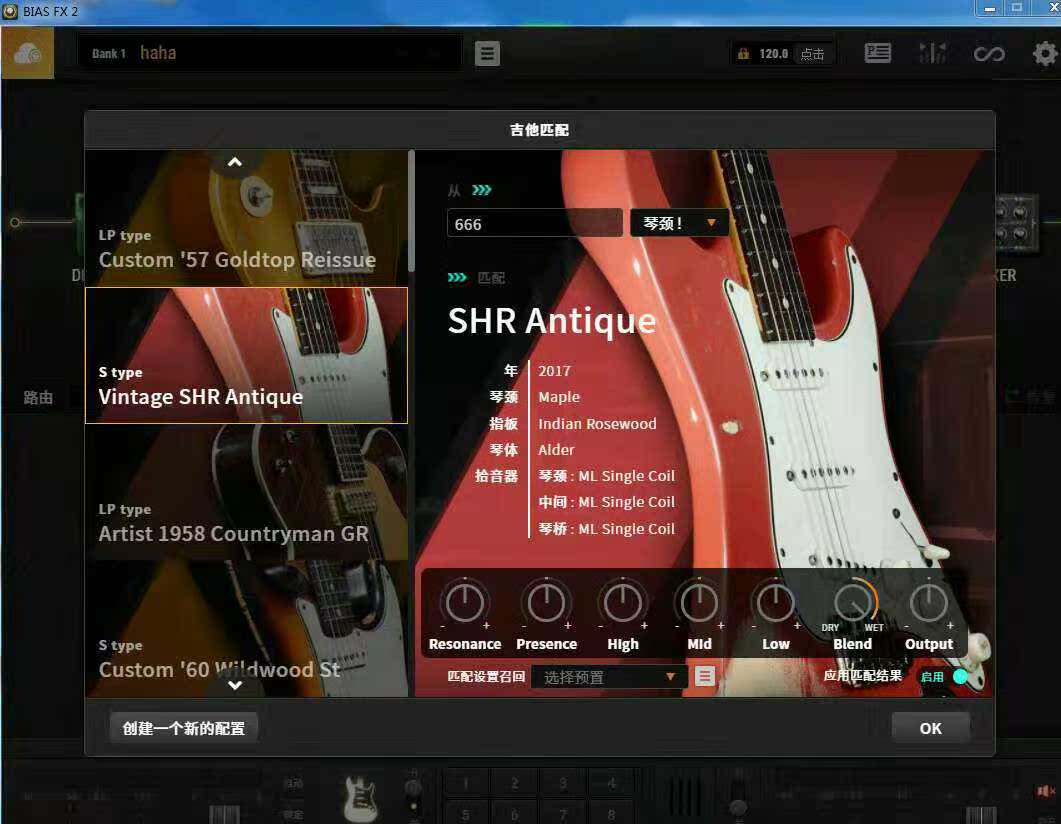
Task: Maximize the BIAS FX 2 window
Action: tap(1016, 8)
